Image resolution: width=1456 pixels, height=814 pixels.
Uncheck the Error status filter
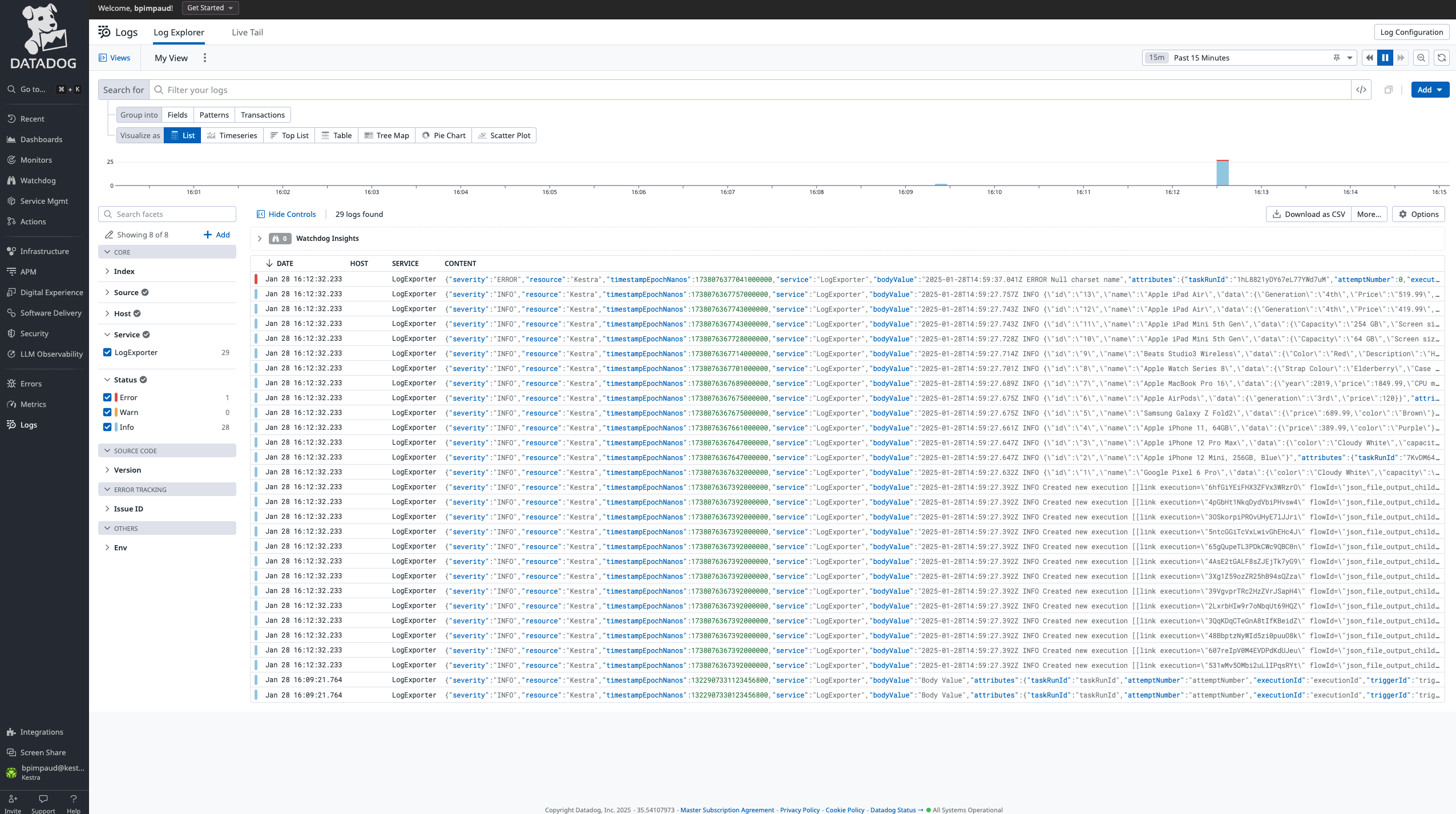pos(108,397)
